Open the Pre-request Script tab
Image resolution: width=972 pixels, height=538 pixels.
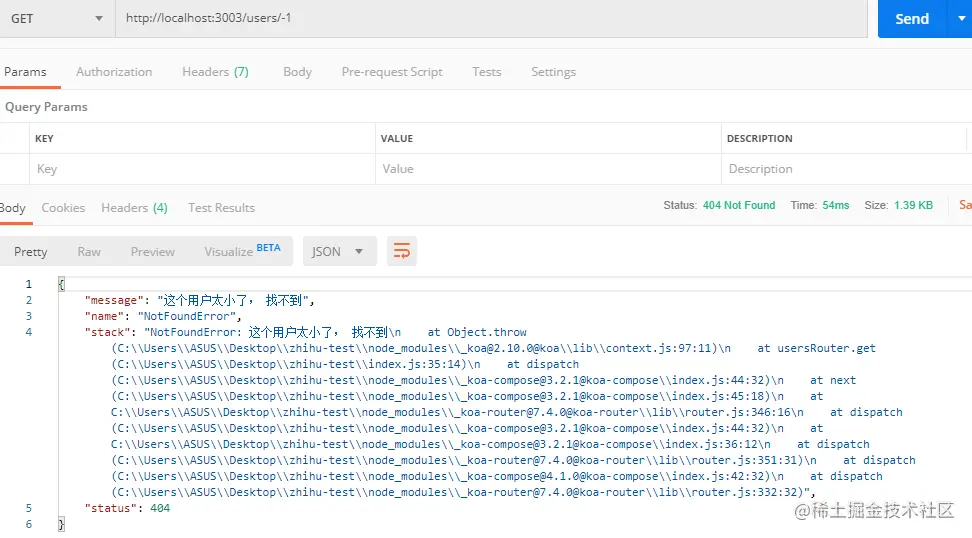tap(392, 72)
